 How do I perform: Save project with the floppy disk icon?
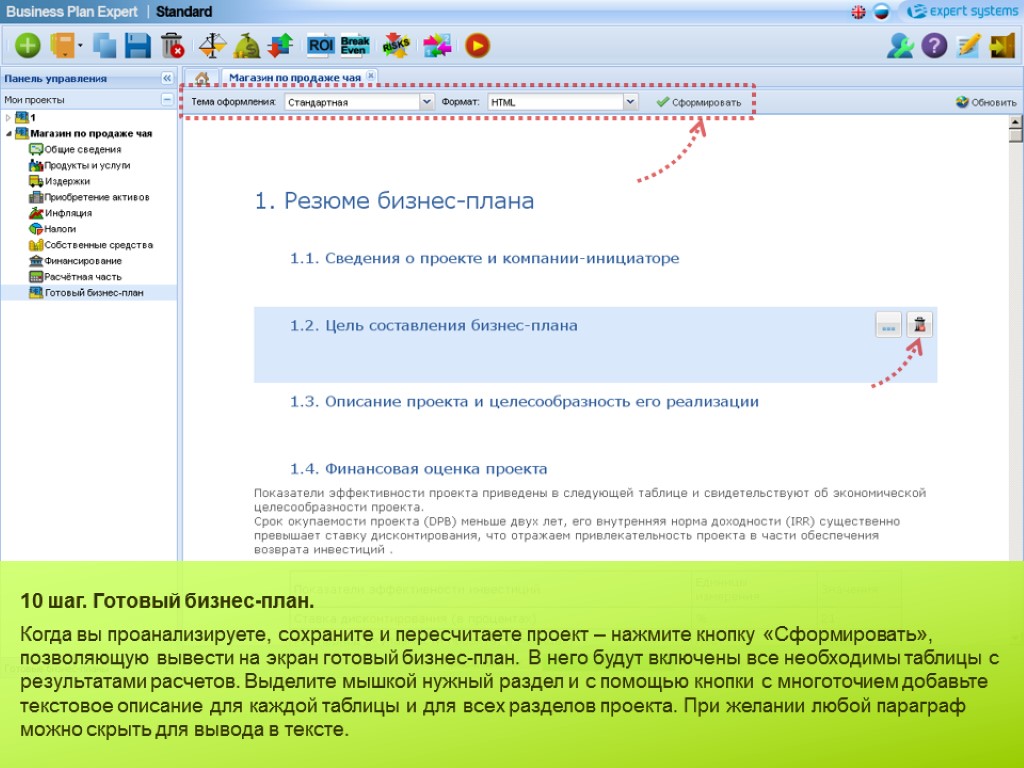click(x=138, y=46)
